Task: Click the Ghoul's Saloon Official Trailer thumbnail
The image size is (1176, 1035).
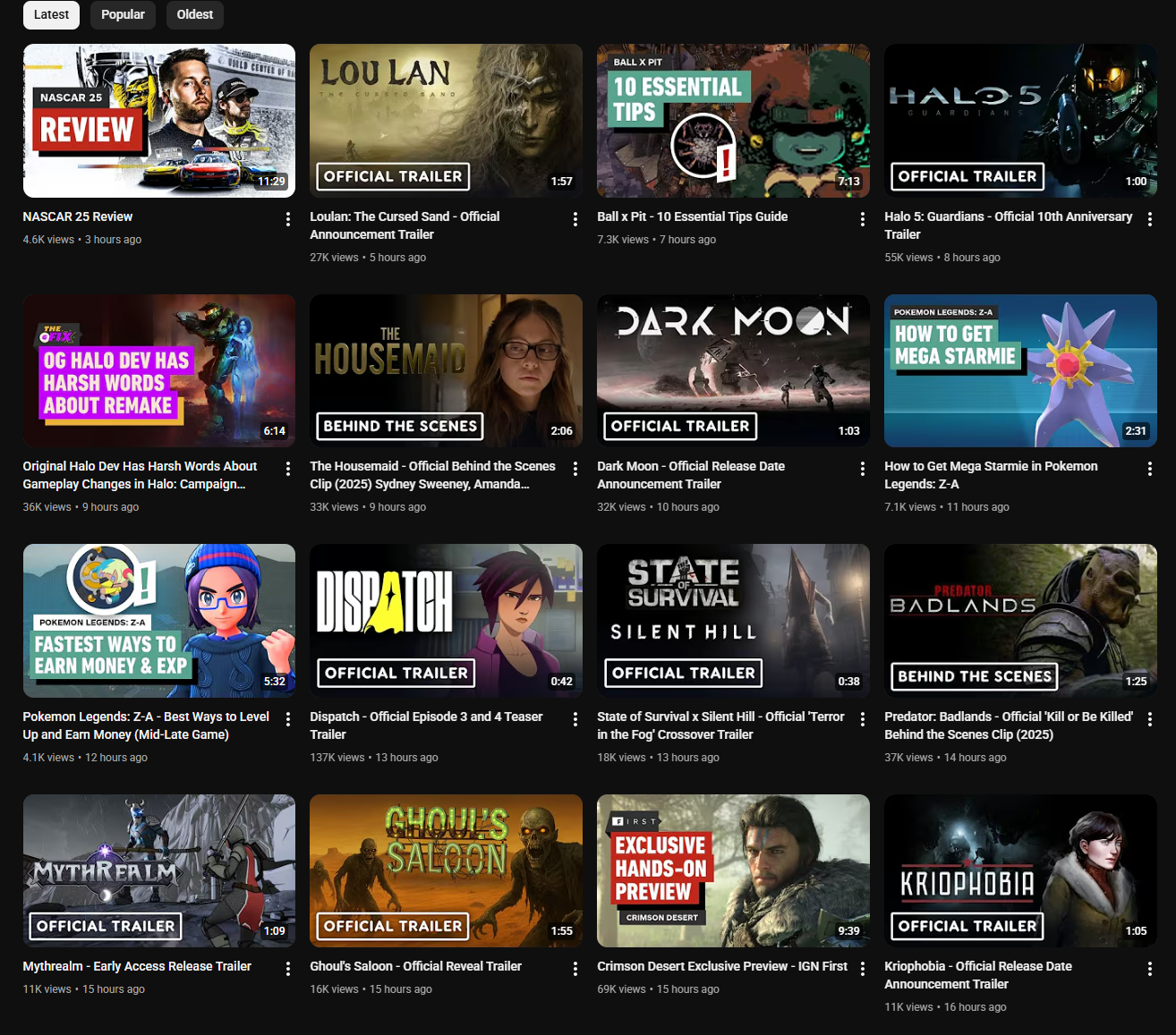Action: (x=446, y=870)
